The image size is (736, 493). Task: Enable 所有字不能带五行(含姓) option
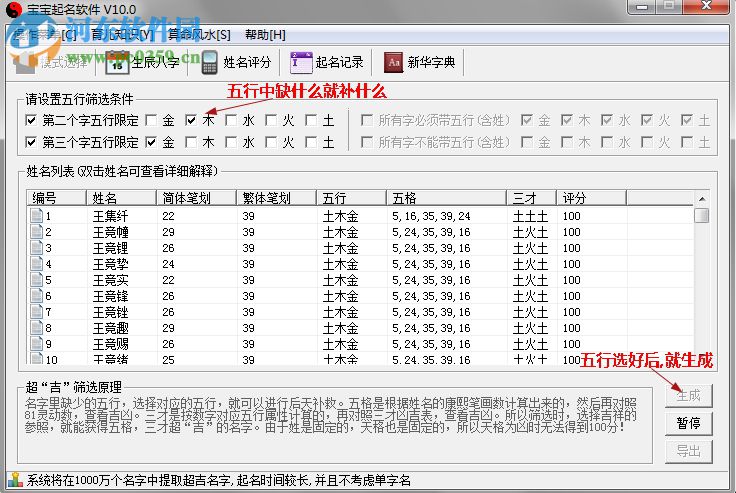coord(367,142)
